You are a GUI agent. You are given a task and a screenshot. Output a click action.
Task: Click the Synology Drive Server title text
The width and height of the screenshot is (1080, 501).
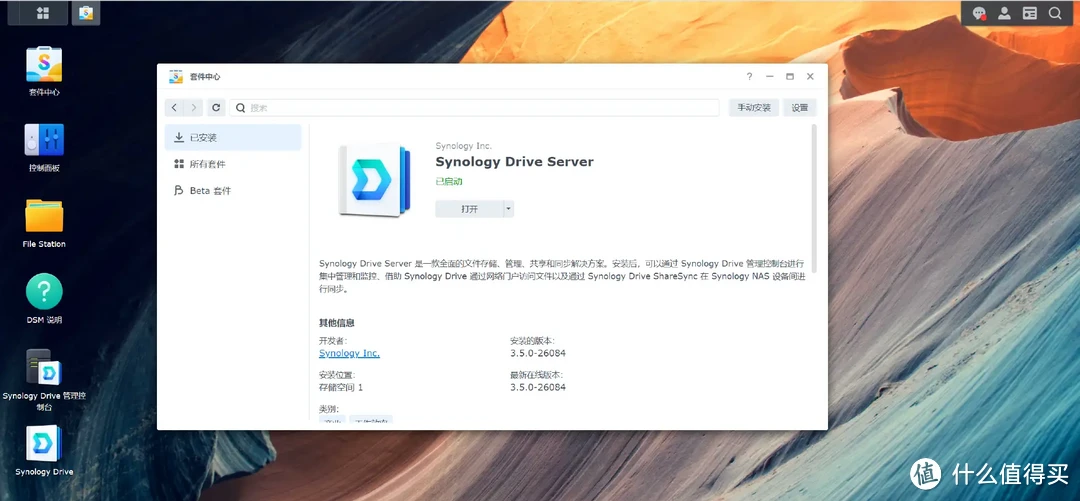tap(515, 162)
